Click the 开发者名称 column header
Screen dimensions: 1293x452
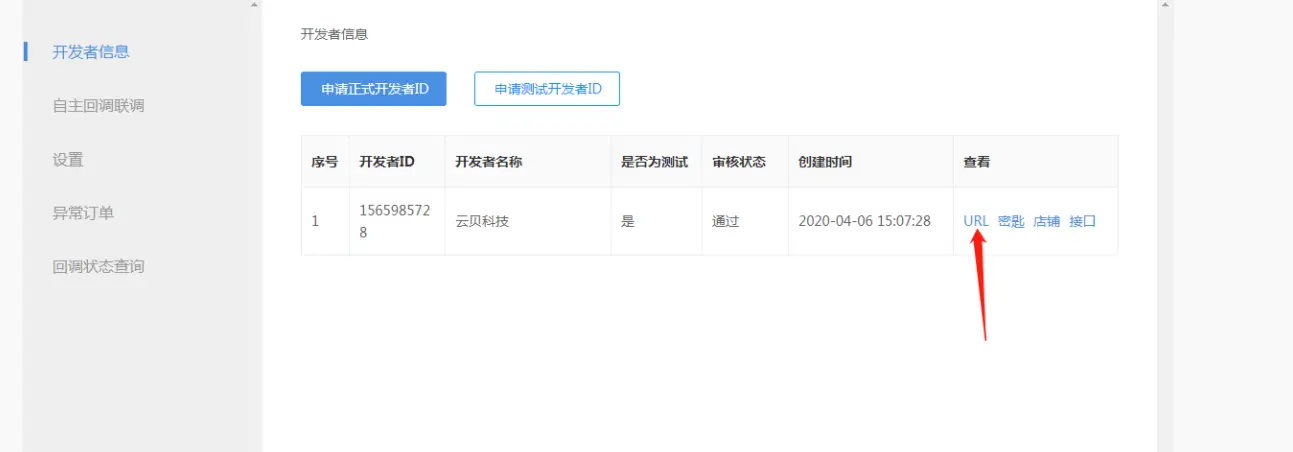(x=528, y=162)
